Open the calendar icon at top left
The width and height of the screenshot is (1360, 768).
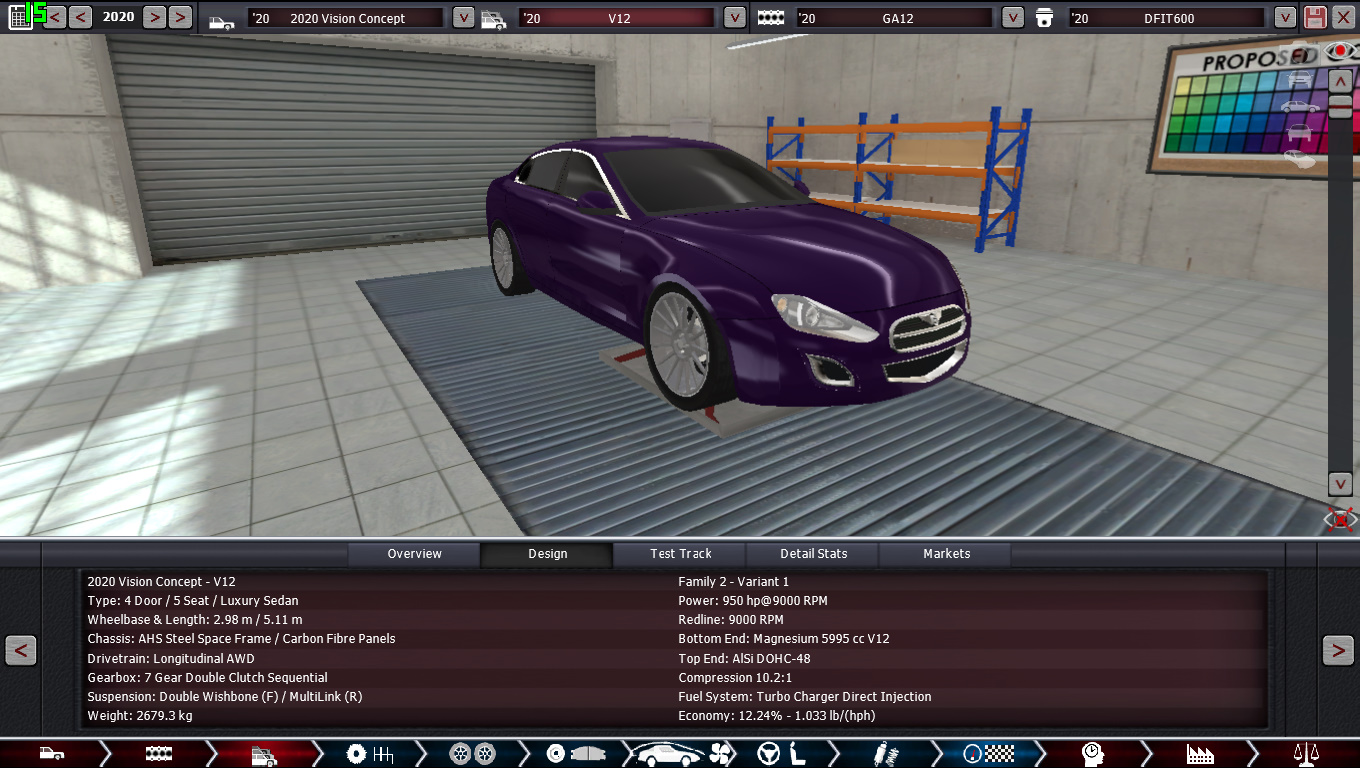[19, 17]
